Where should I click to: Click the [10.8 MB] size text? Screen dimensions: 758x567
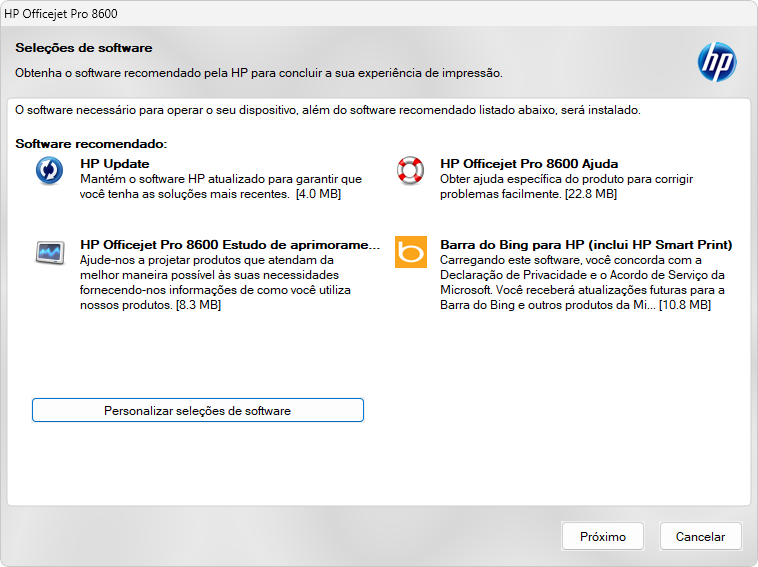685,305
